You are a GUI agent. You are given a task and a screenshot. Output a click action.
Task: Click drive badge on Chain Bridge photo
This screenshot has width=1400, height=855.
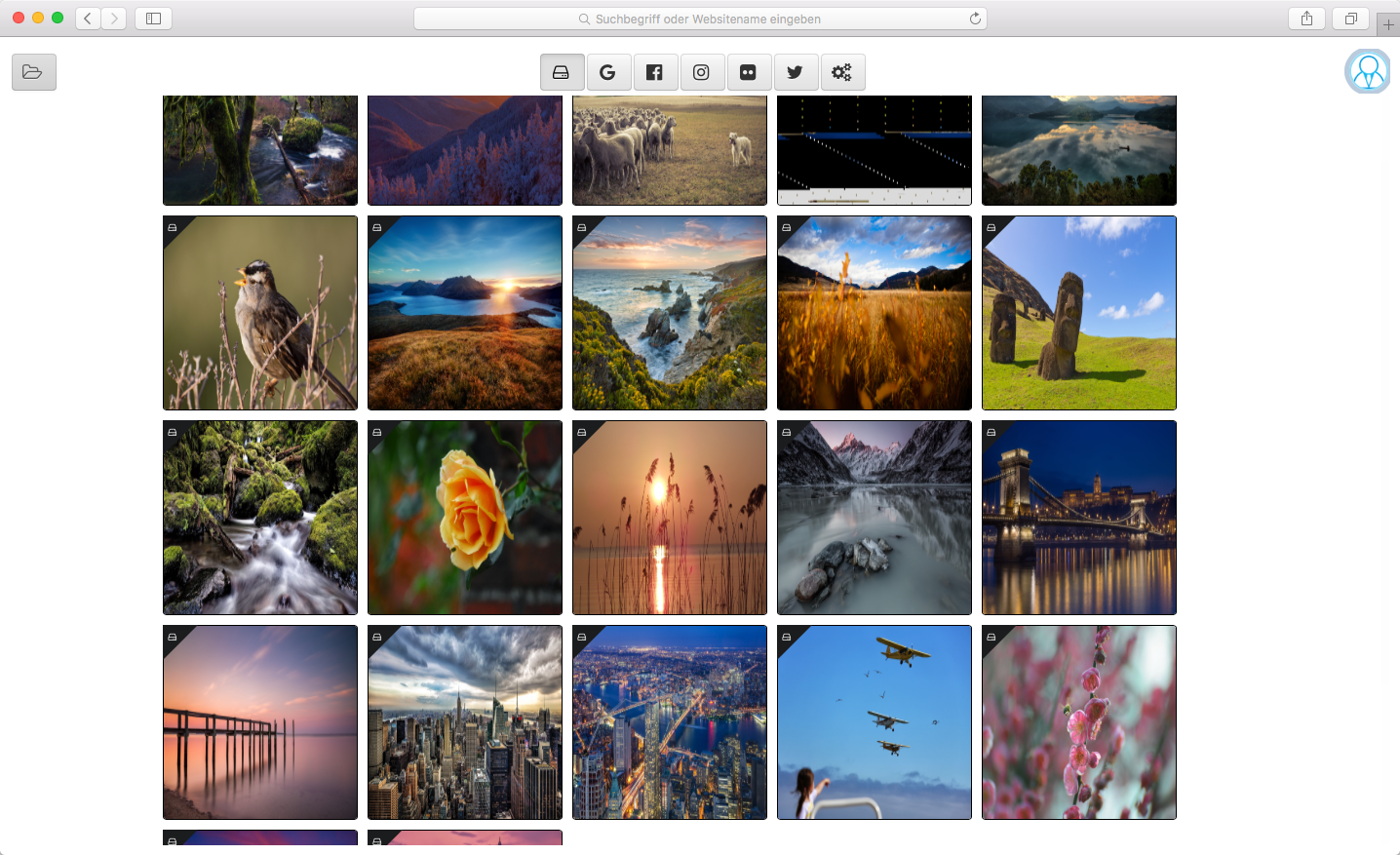point(992,432)
